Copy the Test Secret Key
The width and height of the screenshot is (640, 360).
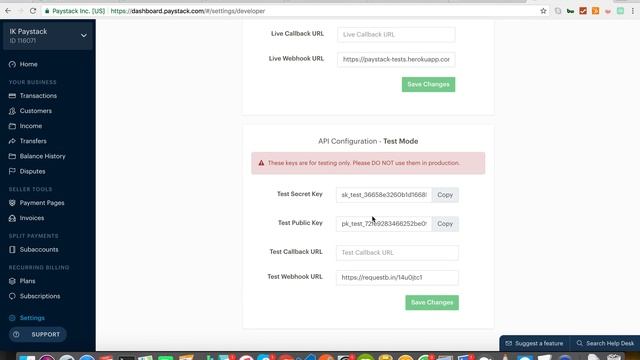445,195
